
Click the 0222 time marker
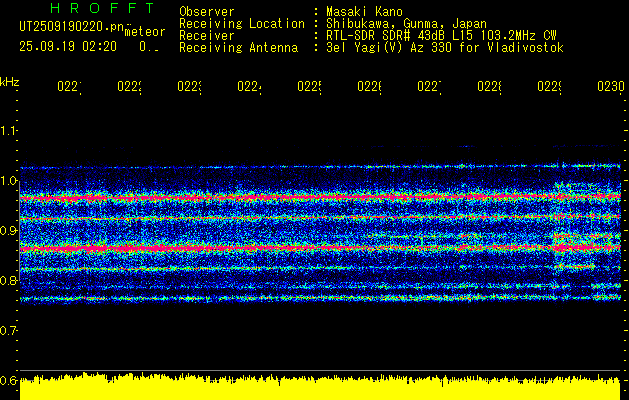[x=130, y=87]
